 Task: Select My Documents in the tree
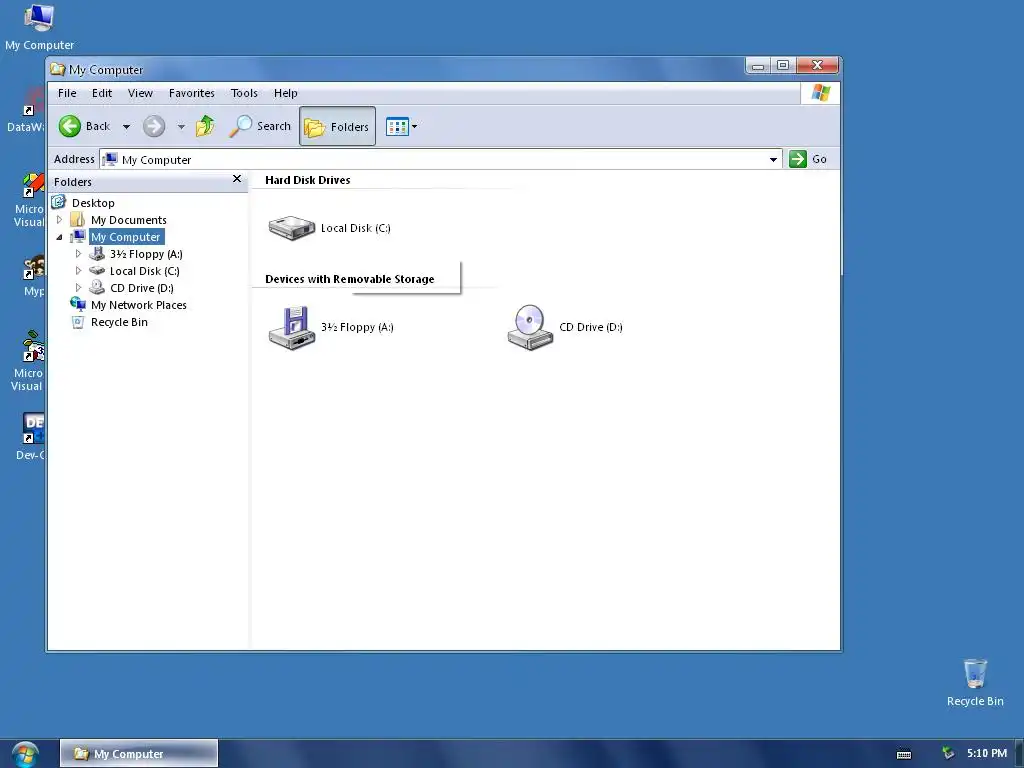pyautogui.click(x=129, y=219)
